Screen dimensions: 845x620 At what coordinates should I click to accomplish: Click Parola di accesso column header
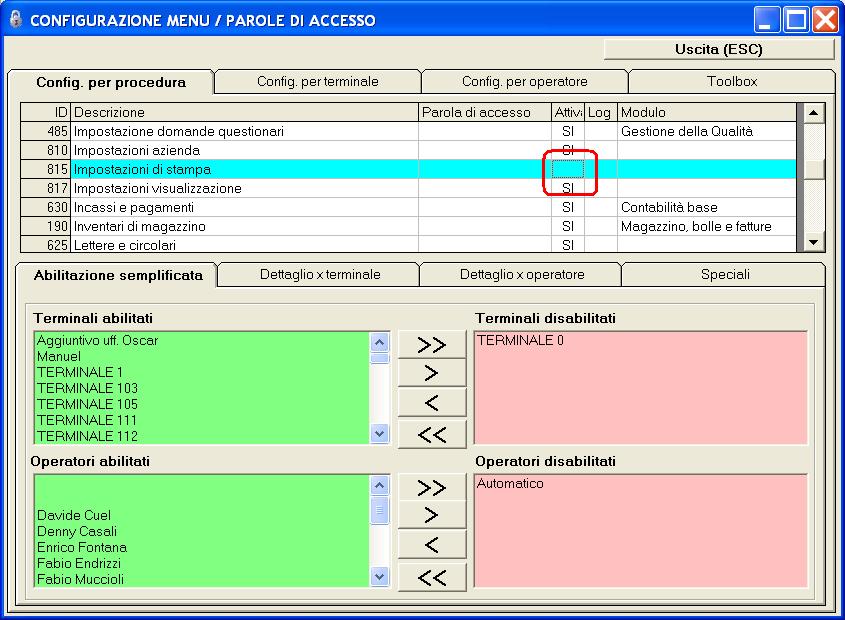(x=484, y=112)
